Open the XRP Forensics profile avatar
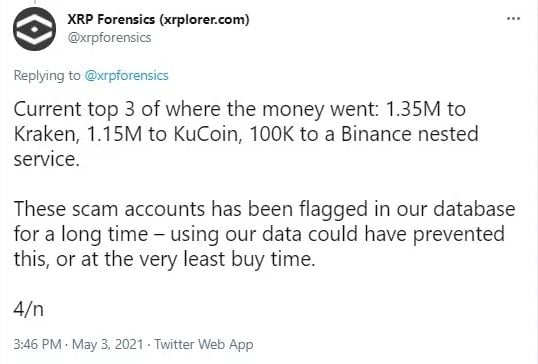538x364 pixels. [34, 29]
